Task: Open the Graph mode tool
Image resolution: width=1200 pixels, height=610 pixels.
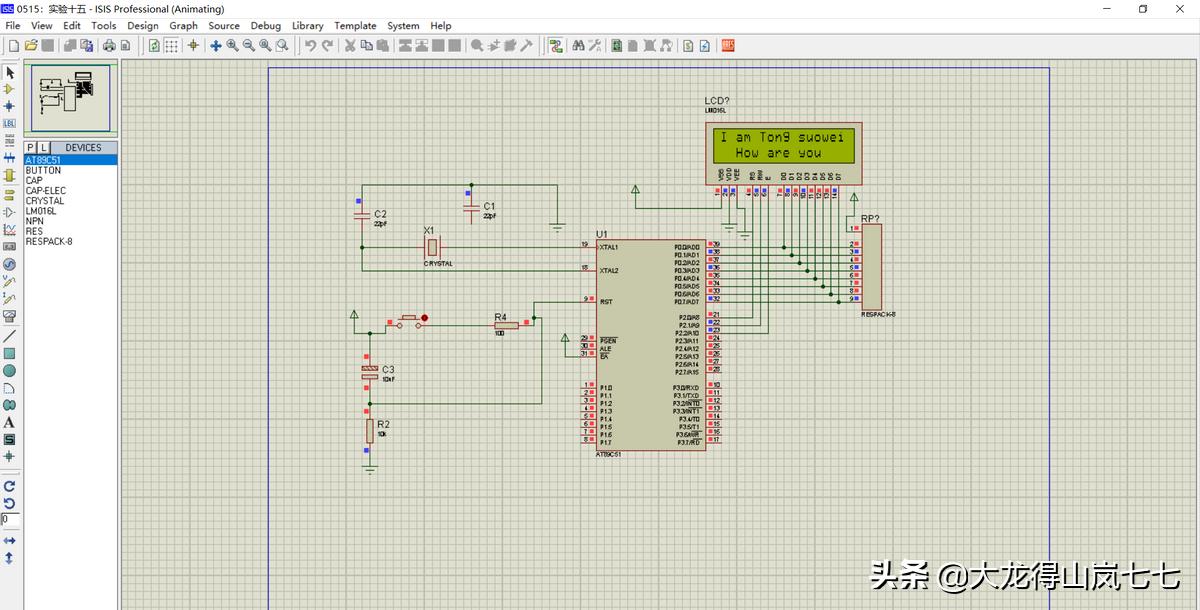Action: point(9,229)
